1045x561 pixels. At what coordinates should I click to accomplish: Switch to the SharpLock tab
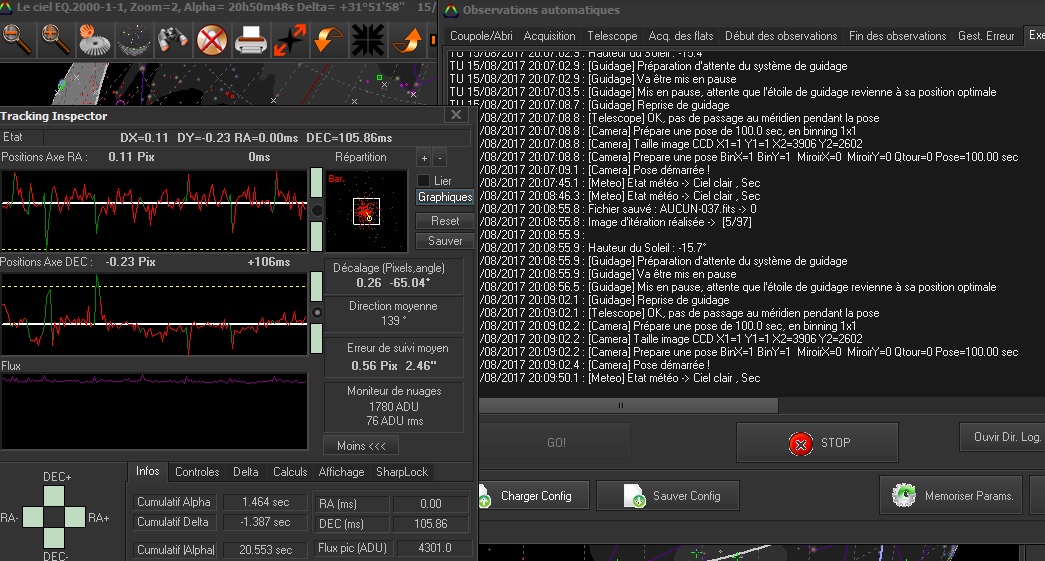(x=401, y=472)
